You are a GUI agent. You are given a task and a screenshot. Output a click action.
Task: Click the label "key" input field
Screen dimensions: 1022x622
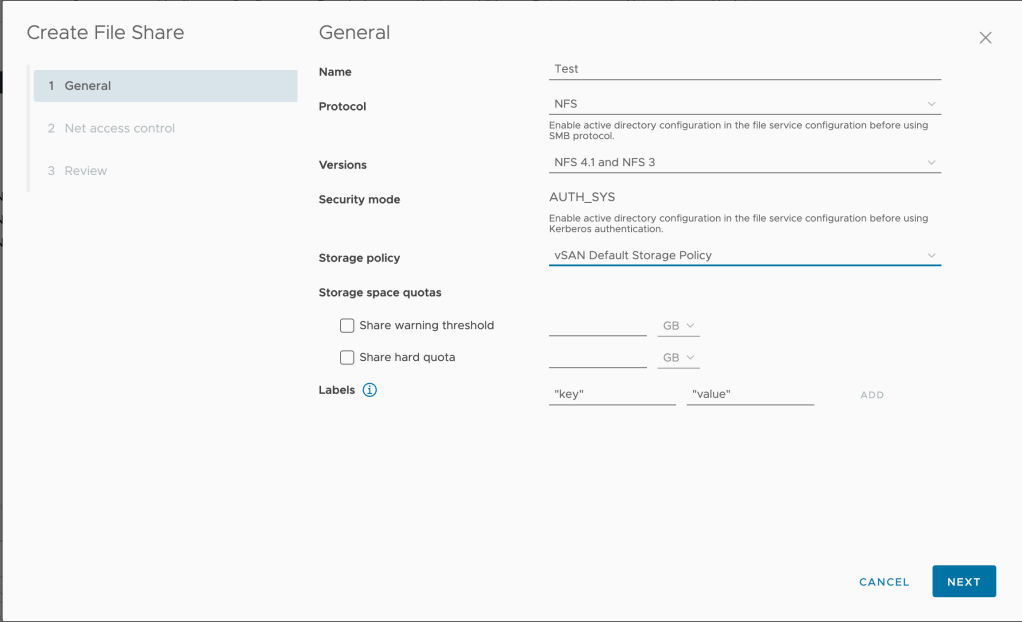612,394
